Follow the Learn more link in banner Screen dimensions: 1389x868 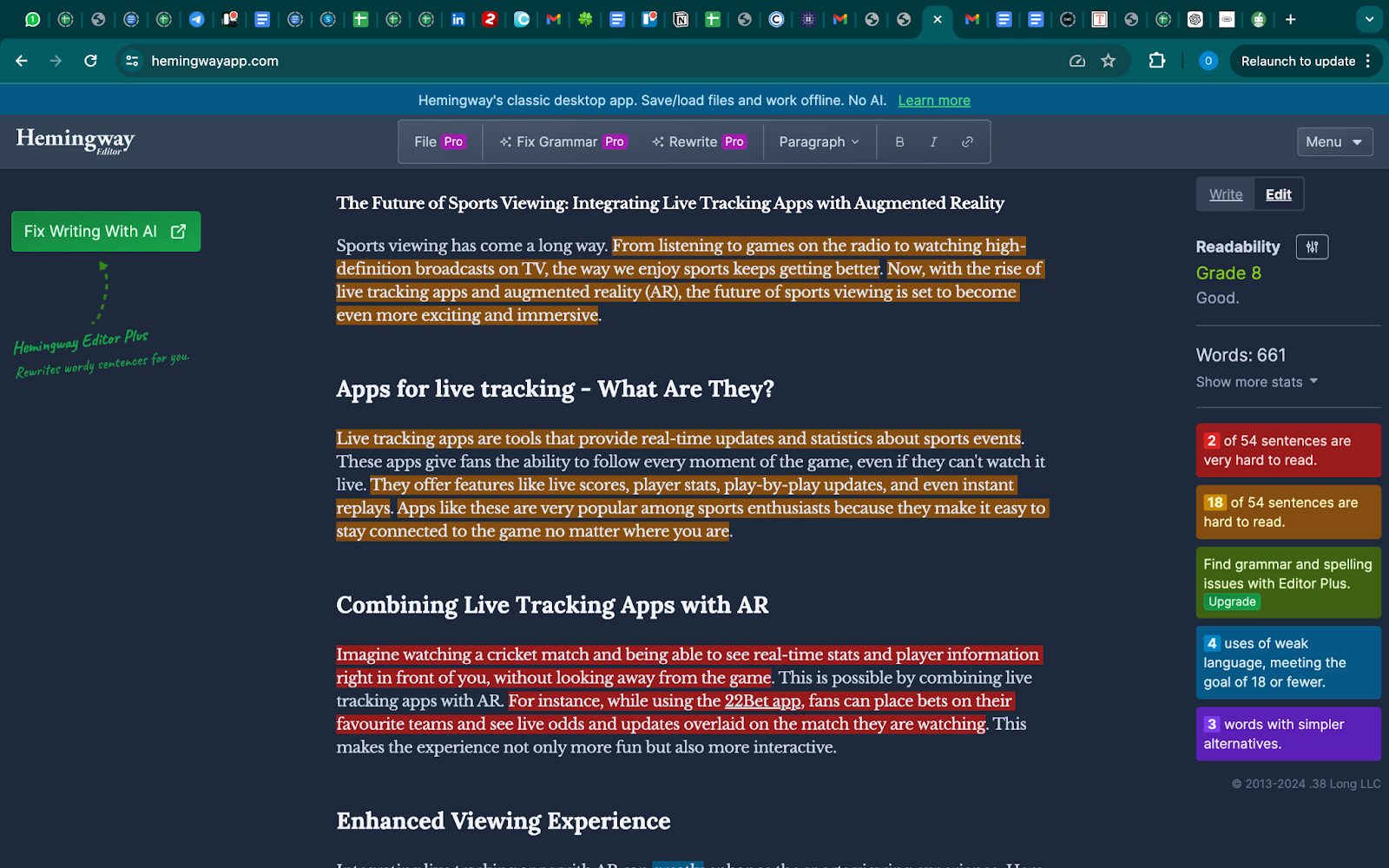pyautogui.click(x=934, y=101)
